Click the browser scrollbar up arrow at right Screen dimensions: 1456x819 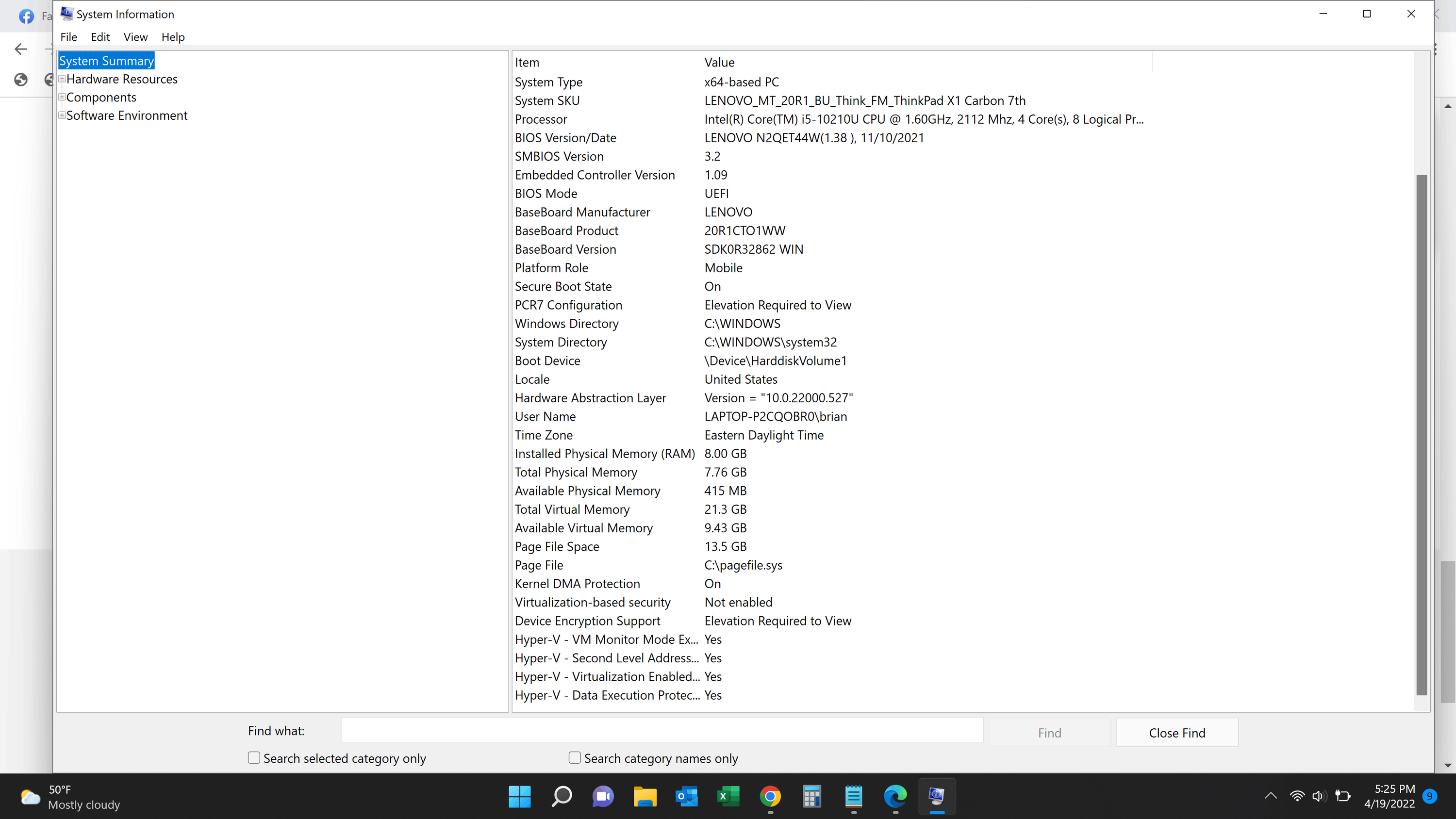tap(1448, 106)
